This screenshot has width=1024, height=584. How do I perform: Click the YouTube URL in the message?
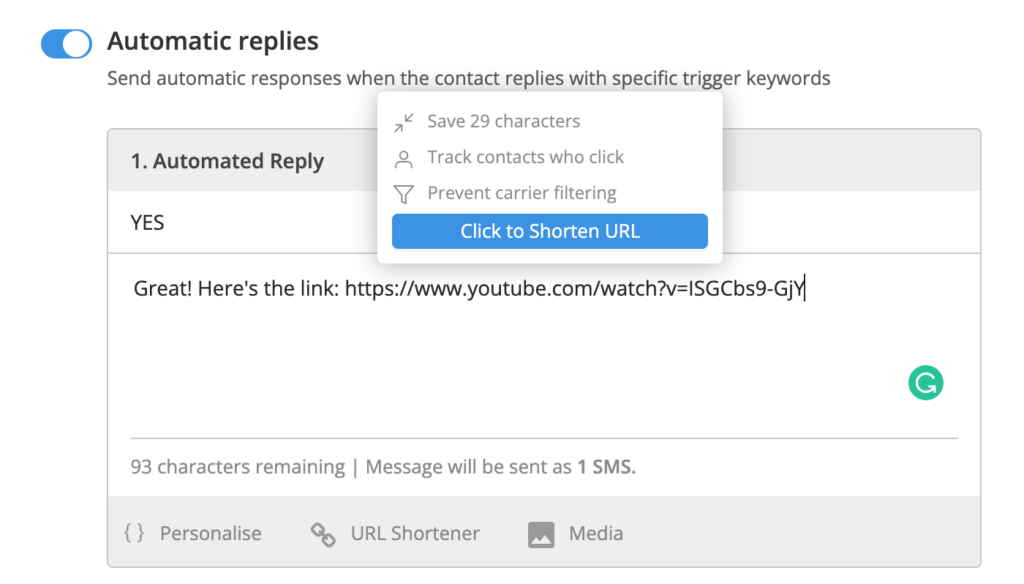575,289
